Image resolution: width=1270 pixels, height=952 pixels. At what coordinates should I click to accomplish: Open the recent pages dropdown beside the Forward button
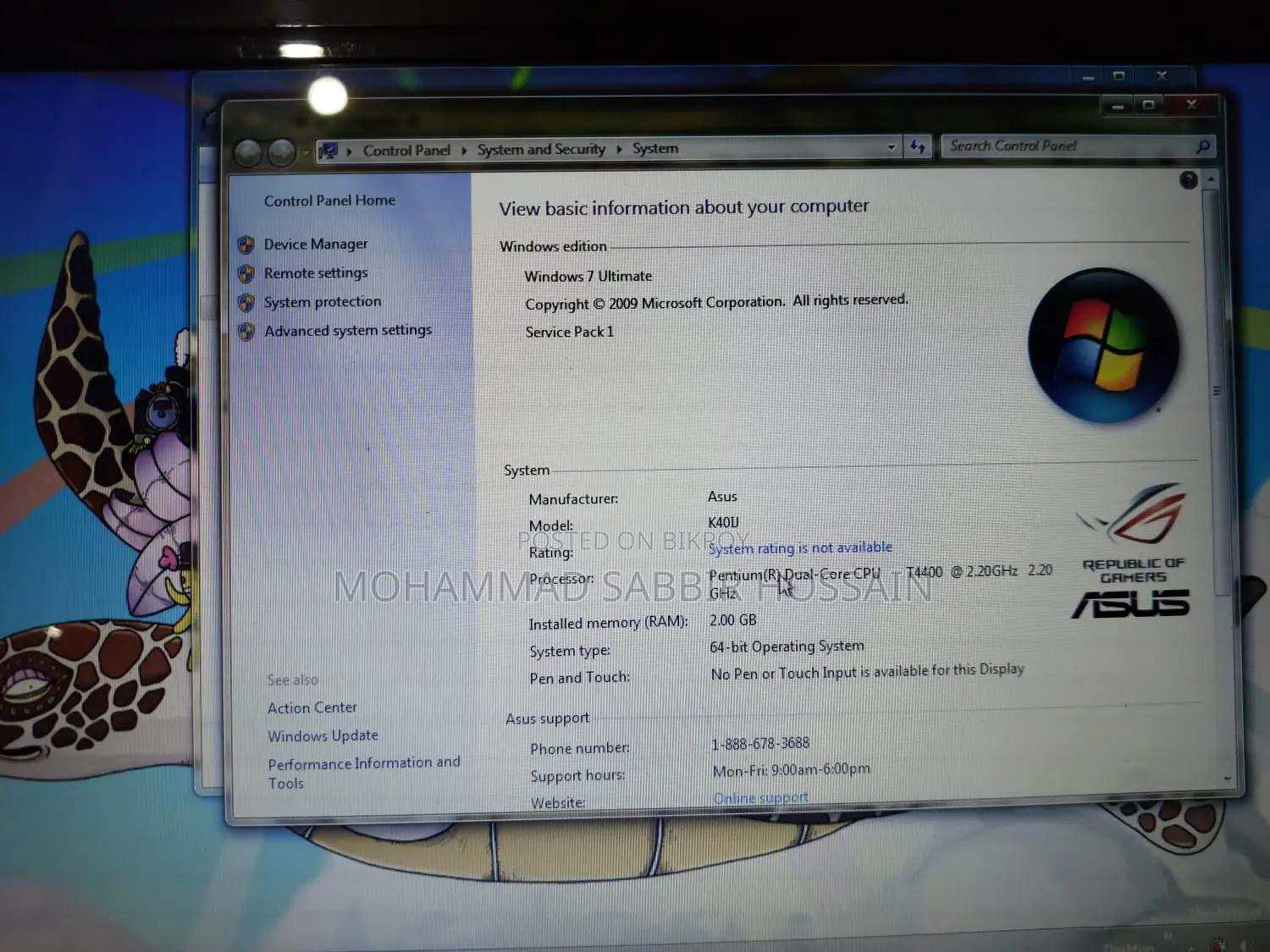click(306, 153)
